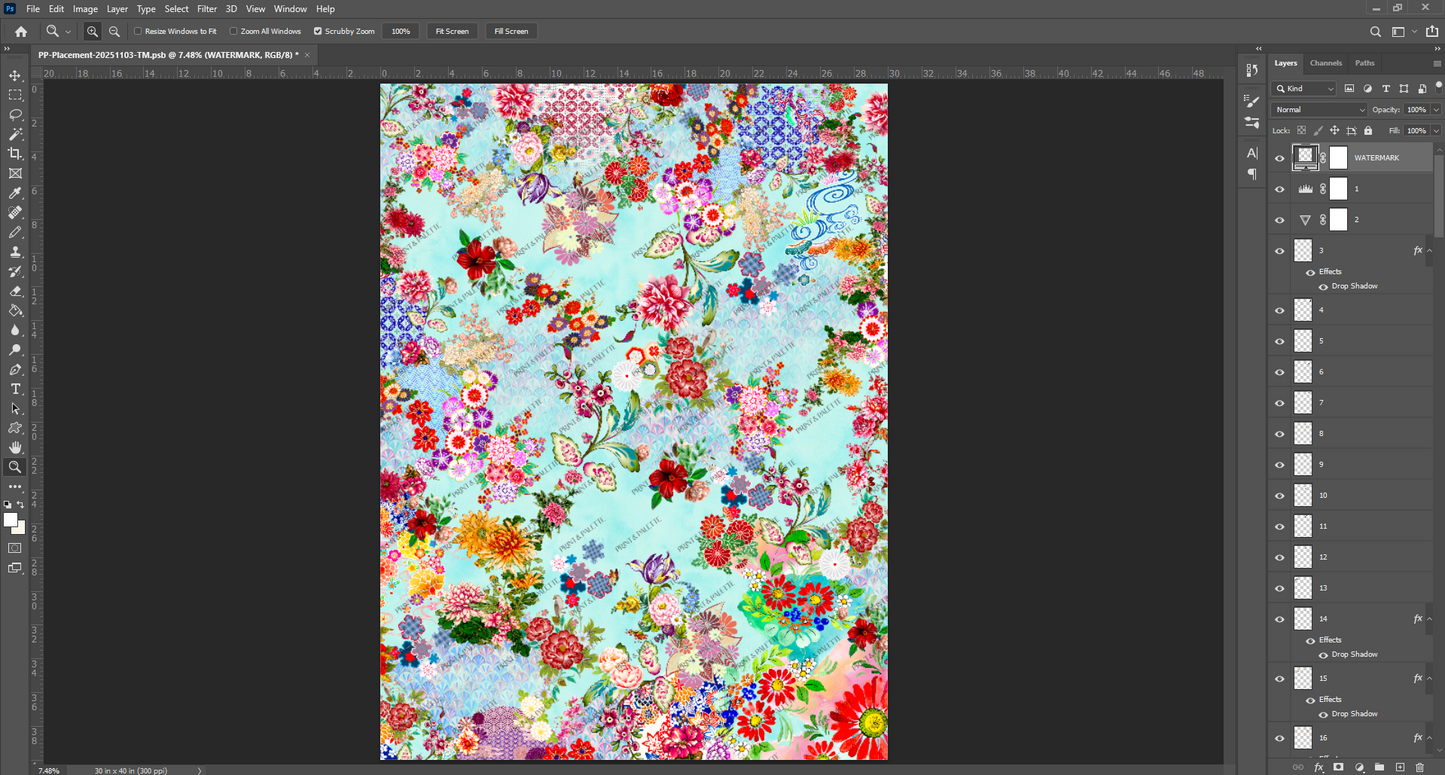Collapse effects on layer 16

click(1428, 738)
